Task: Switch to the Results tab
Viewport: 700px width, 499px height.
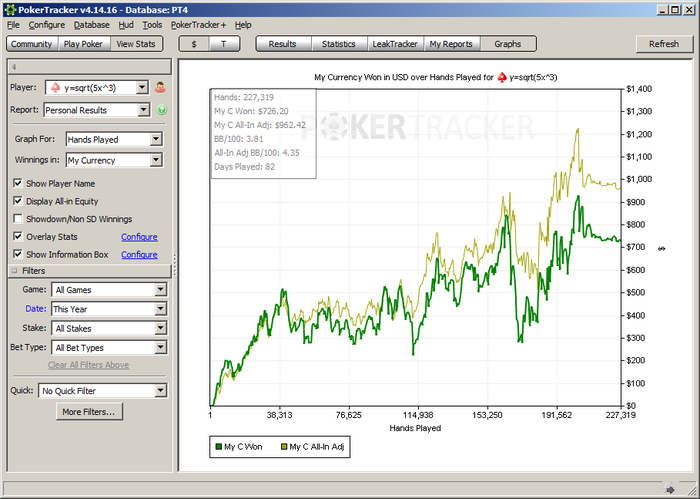Action: tap(283, 44)
